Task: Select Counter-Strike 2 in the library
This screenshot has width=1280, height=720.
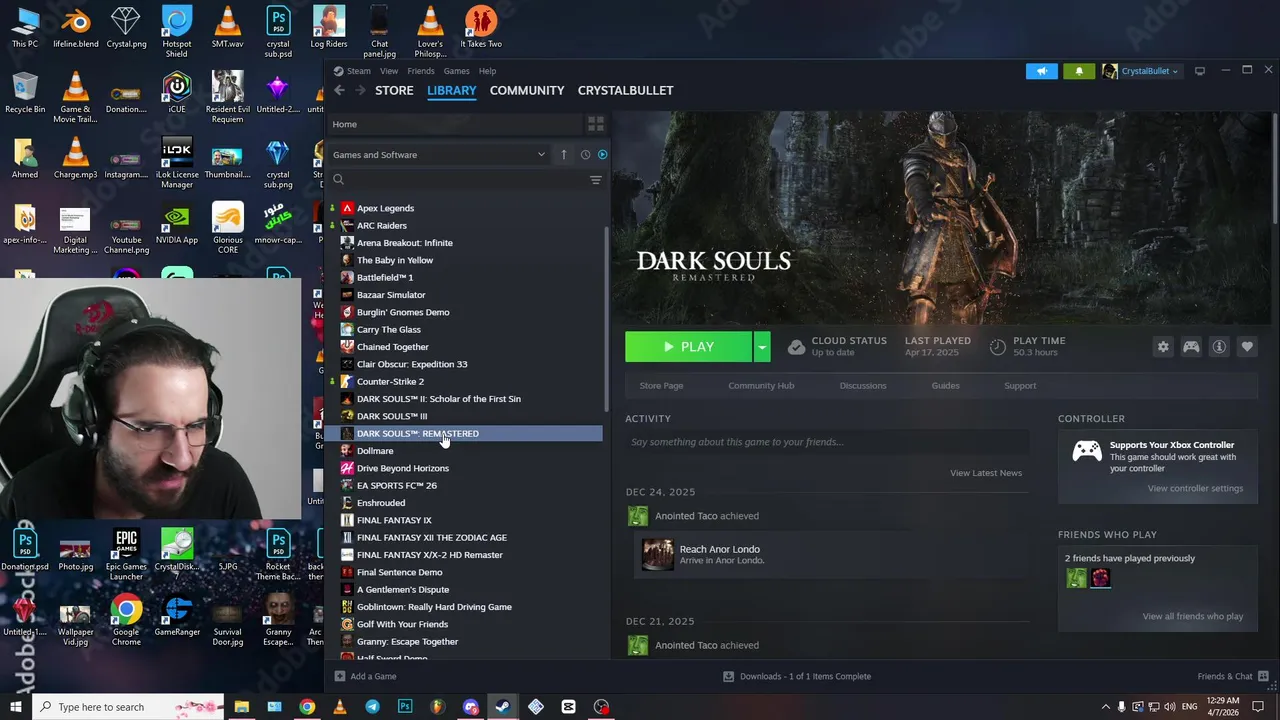Action: tap(390, 382)
